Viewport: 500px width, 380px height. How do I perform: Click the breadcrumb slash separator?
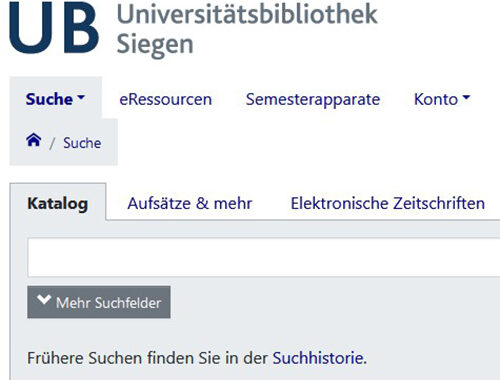tap(52, 144)
